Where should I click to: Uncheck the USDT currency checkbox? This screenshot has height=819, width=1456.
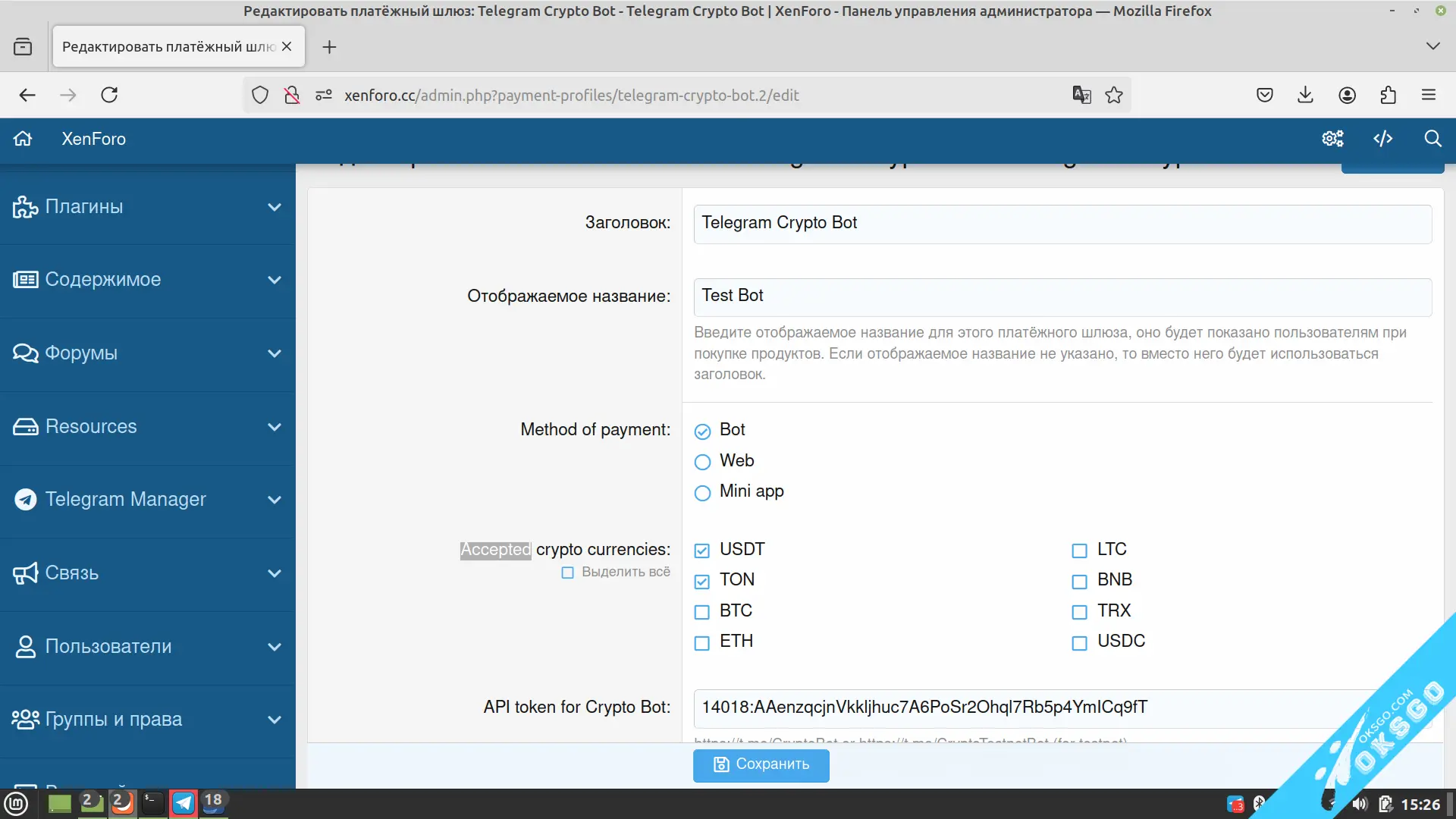(x=702, y=551)
